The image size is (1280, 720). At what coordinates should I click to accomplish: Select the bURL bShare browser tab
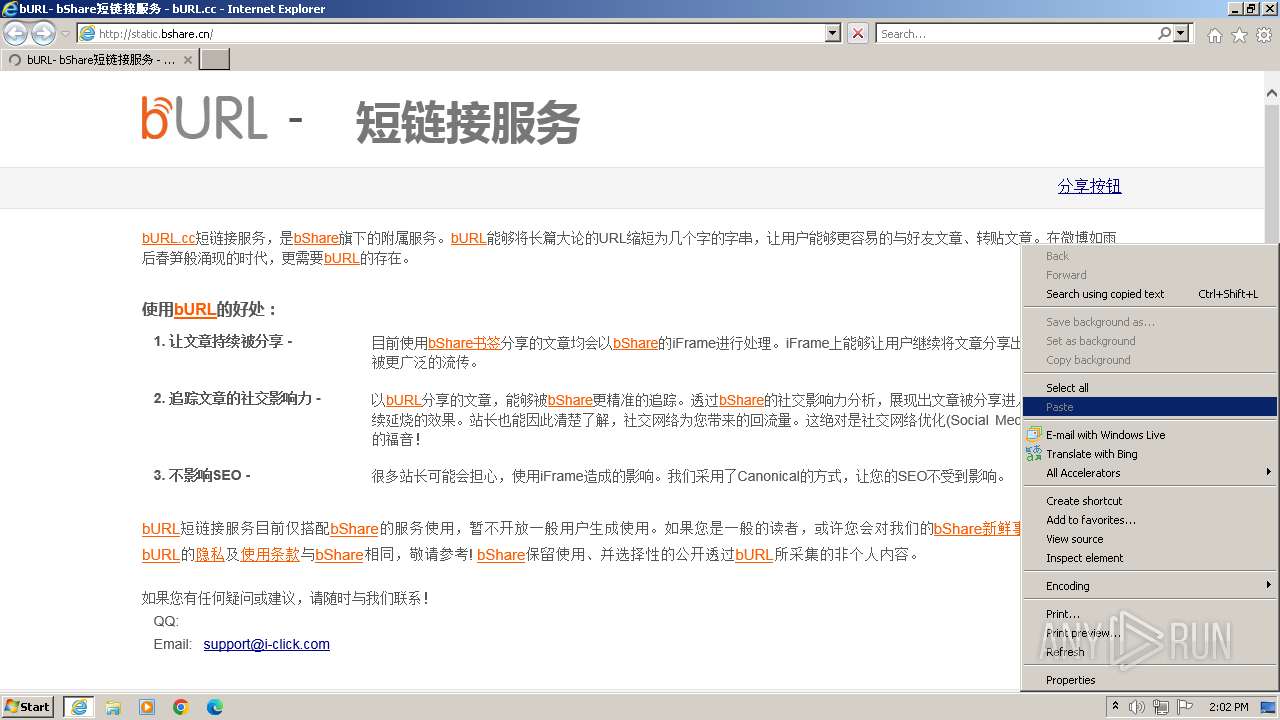100,59
